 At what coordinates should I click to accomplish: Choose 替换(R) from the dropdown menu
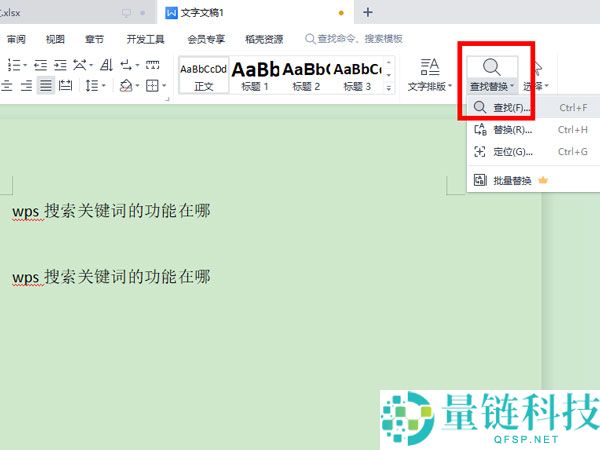point(534,130)
